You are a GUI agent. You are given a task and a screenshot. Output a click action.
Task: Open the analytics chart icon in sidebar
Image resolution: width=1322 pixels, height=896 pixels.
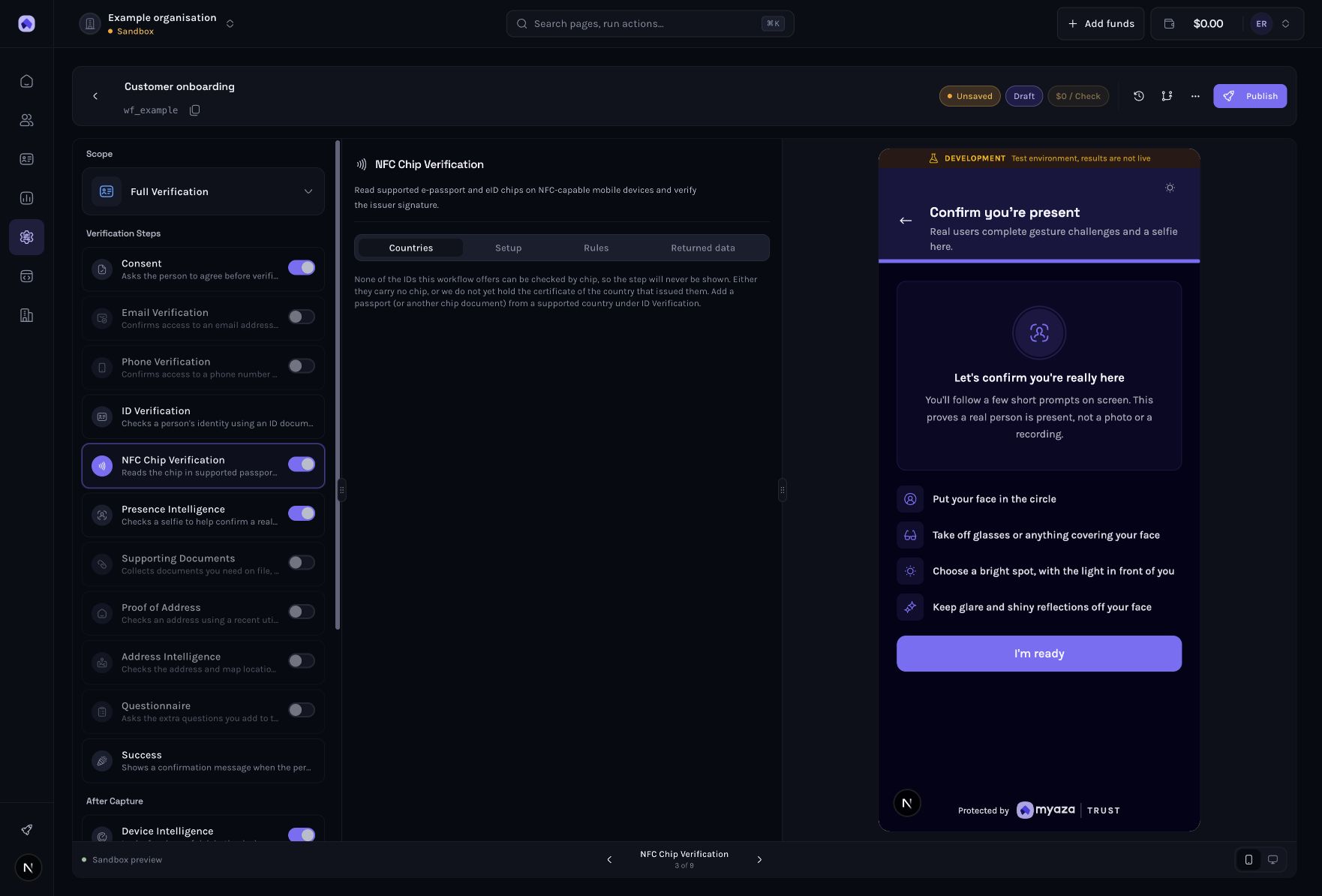(26, 198)
